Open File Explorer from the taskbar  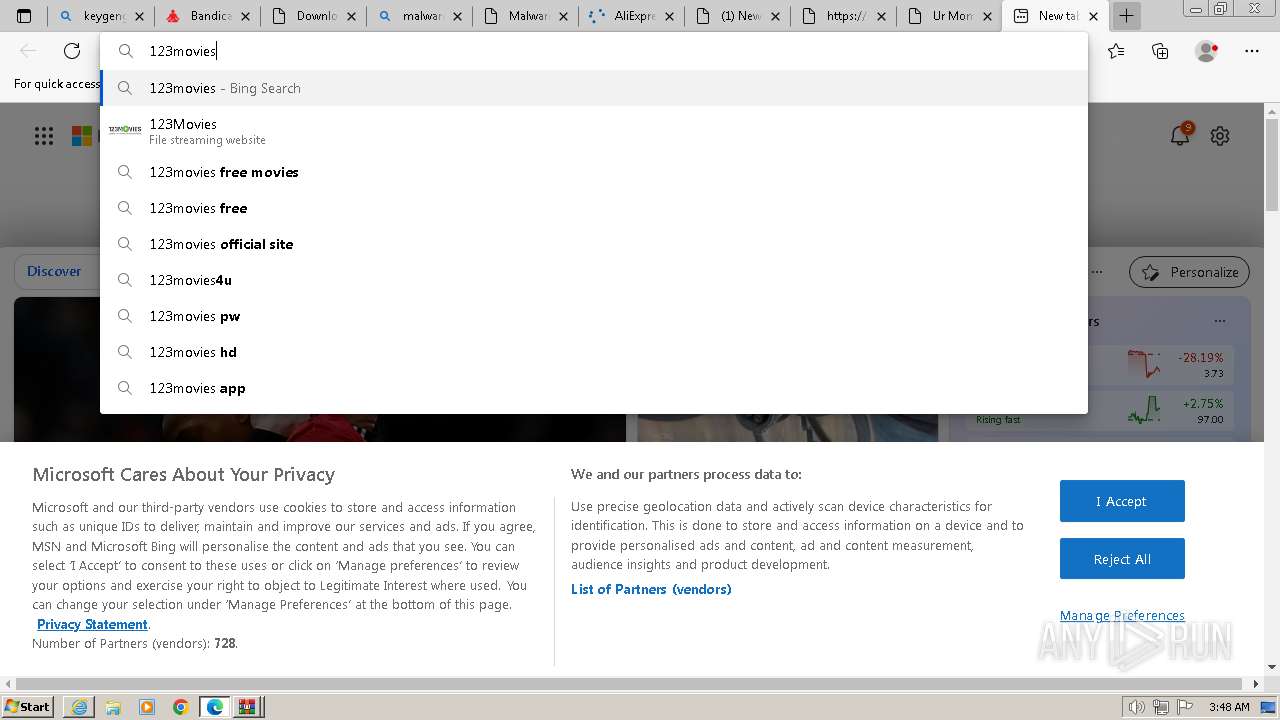point(113,707)
